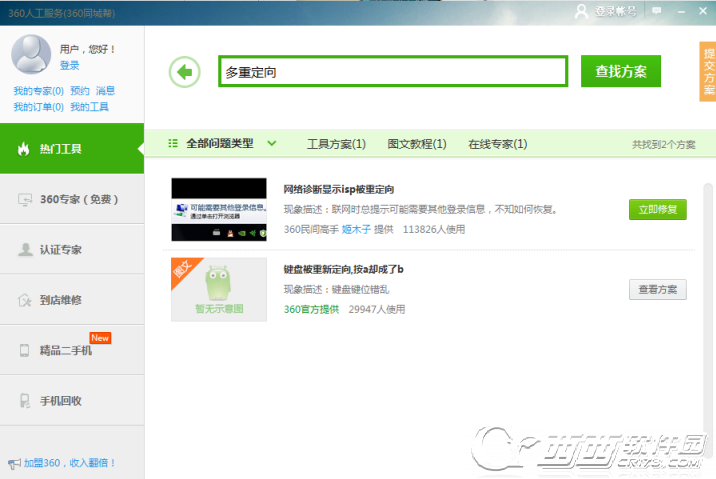Open result title 网络诊断显示isp被重定向
716x479 pixels.
point(339,189)
